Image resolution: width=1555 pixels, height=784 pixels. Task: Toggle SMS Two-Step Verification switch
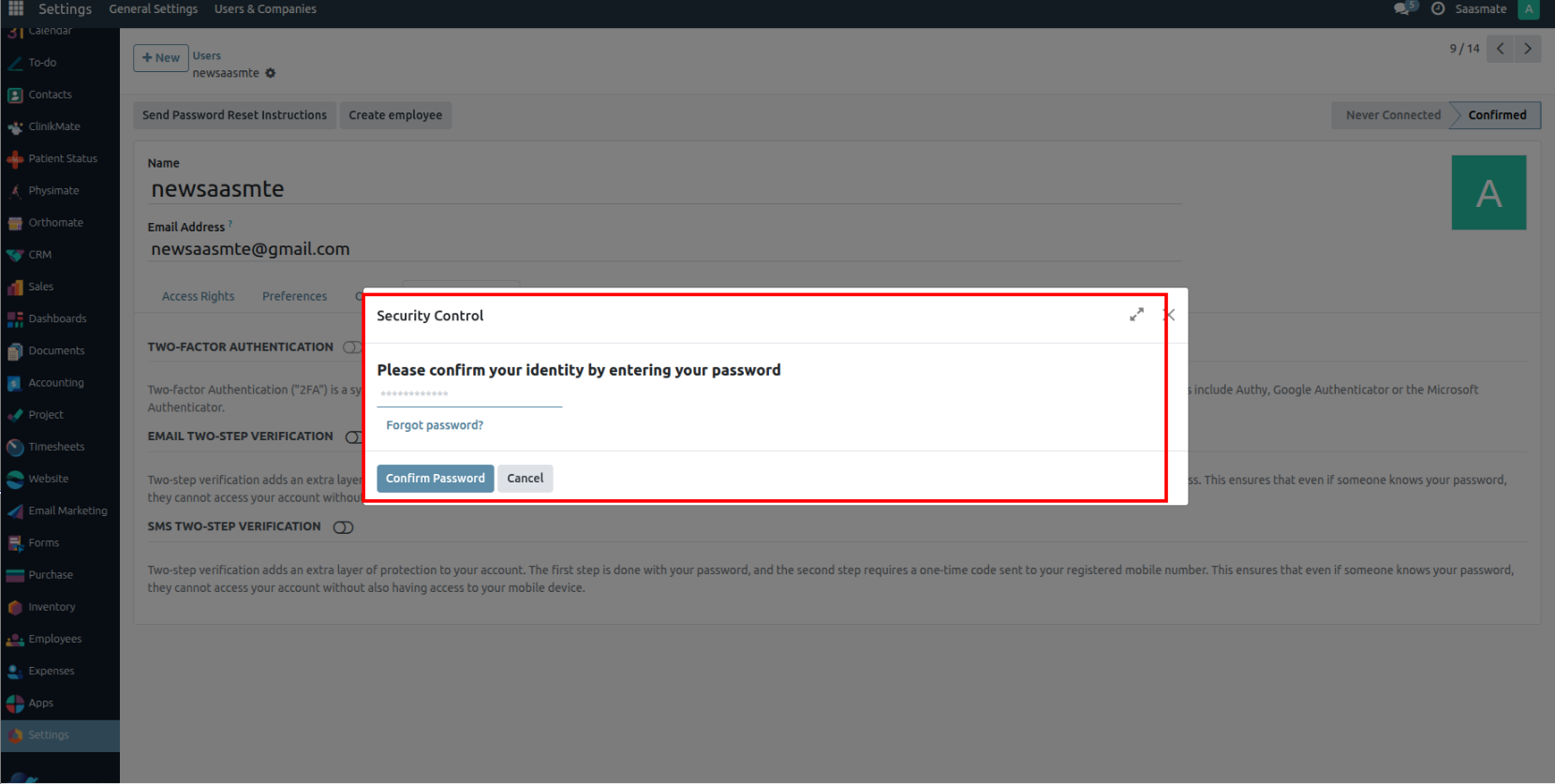coord(344,527)
